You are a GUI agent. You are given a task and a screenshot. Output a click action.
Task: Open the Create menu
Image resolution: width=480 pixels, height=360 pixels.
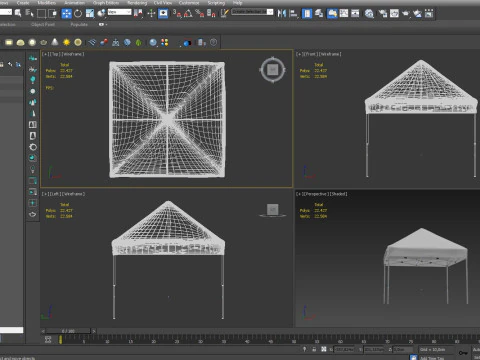click(x=23, y=3)
